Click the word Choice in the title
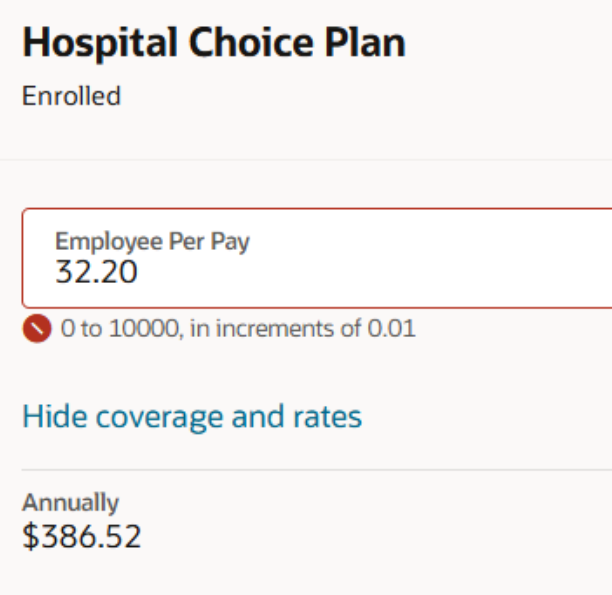612x595 pixels. point(251,43)
